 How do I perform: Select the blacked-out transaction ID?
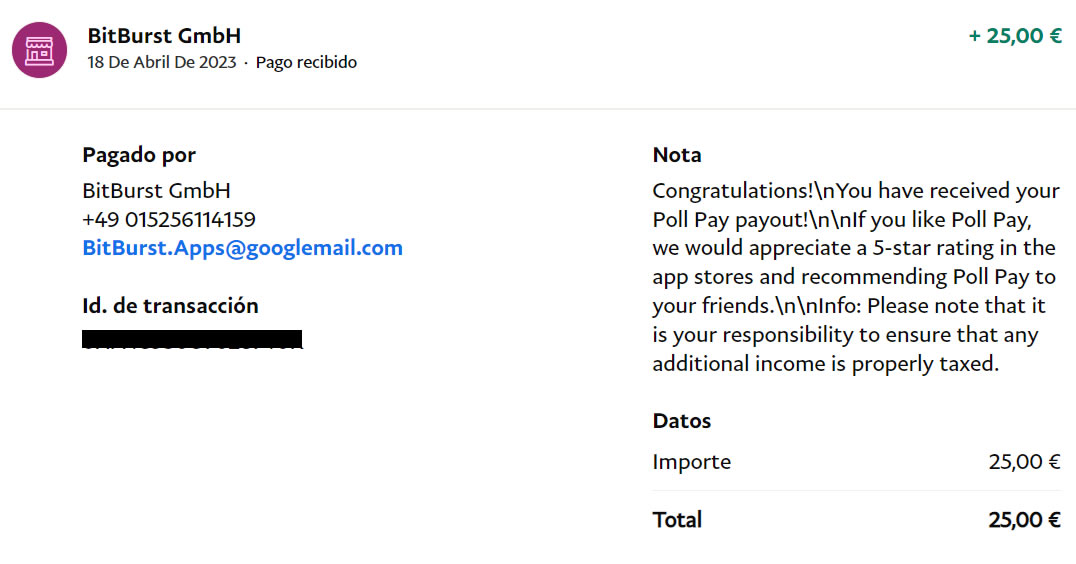(192, 339)
